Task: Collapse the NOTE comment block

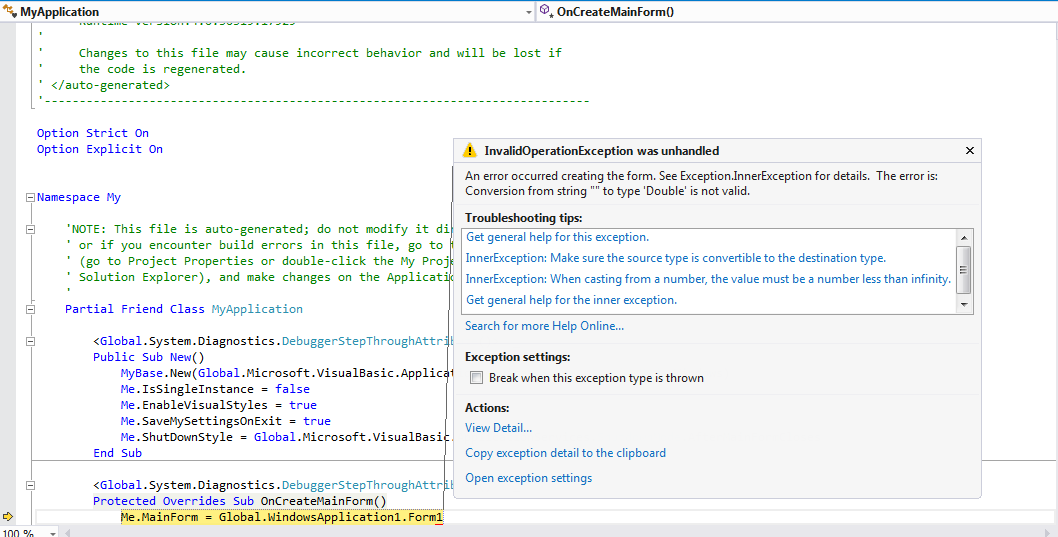Action: [x=31, y=229]
